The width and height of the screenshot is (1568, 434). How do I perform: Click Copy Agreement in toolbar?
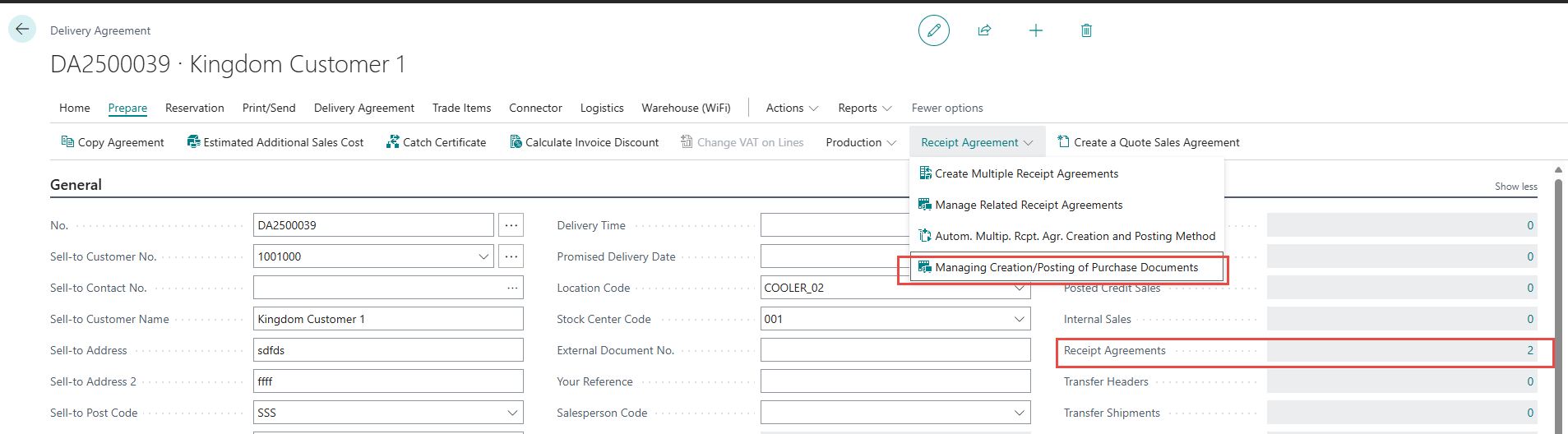(x=113, y=142)
